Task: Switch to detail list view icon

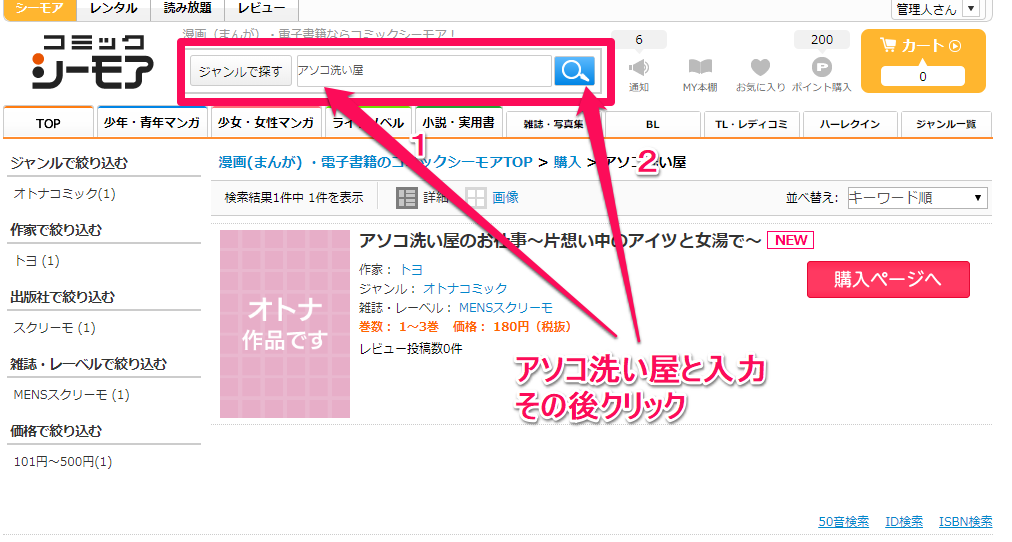Action: click(407, 198)
